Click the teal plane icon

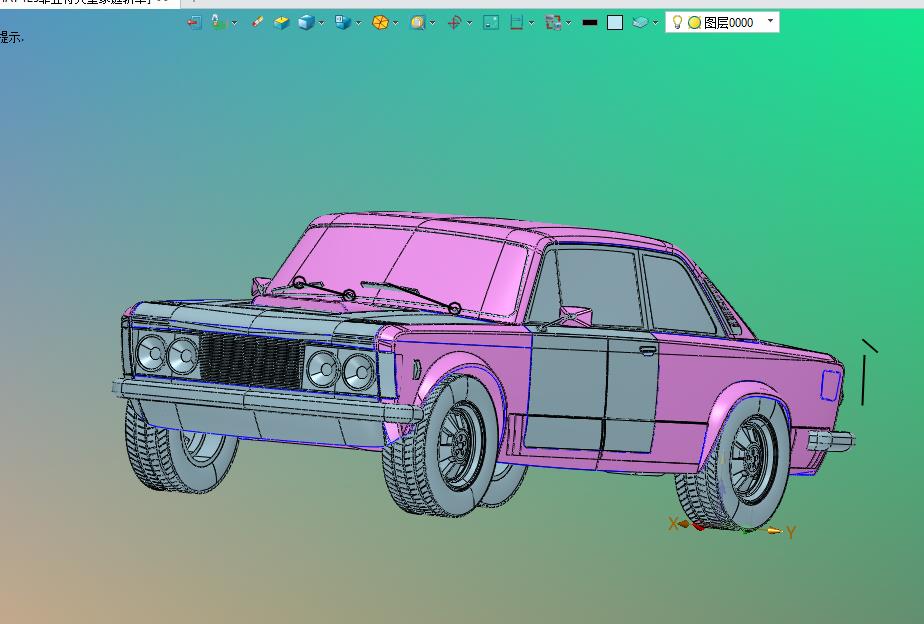pos(640,22)
